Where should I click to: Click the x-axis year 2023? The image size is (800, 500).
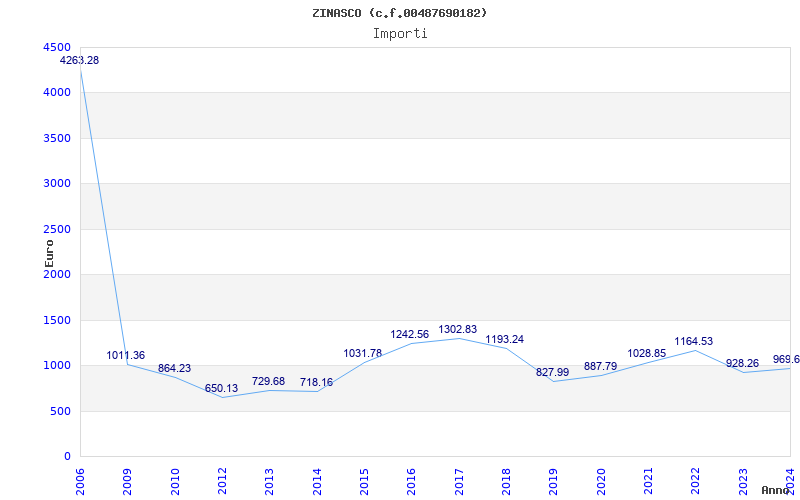point(743,481)
